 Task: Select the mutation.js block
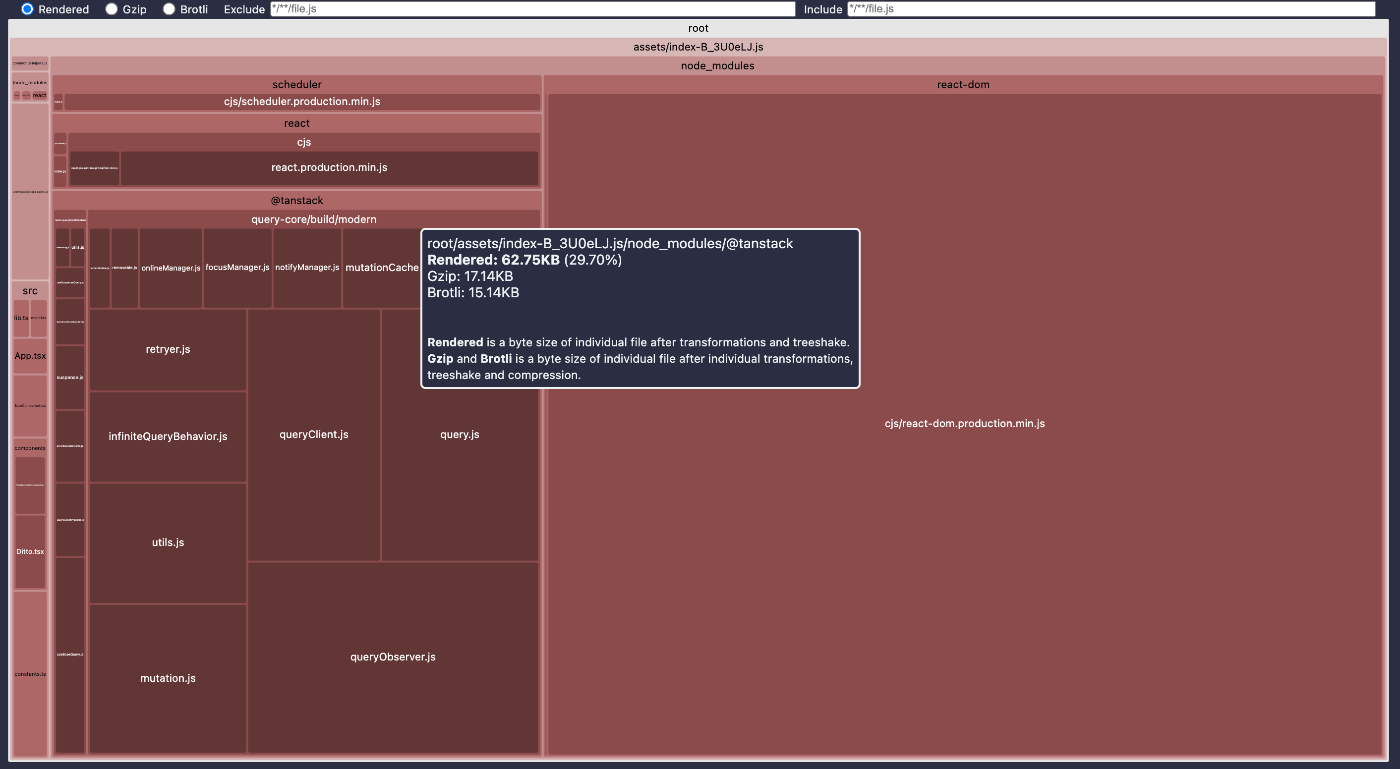coord(168,679)
